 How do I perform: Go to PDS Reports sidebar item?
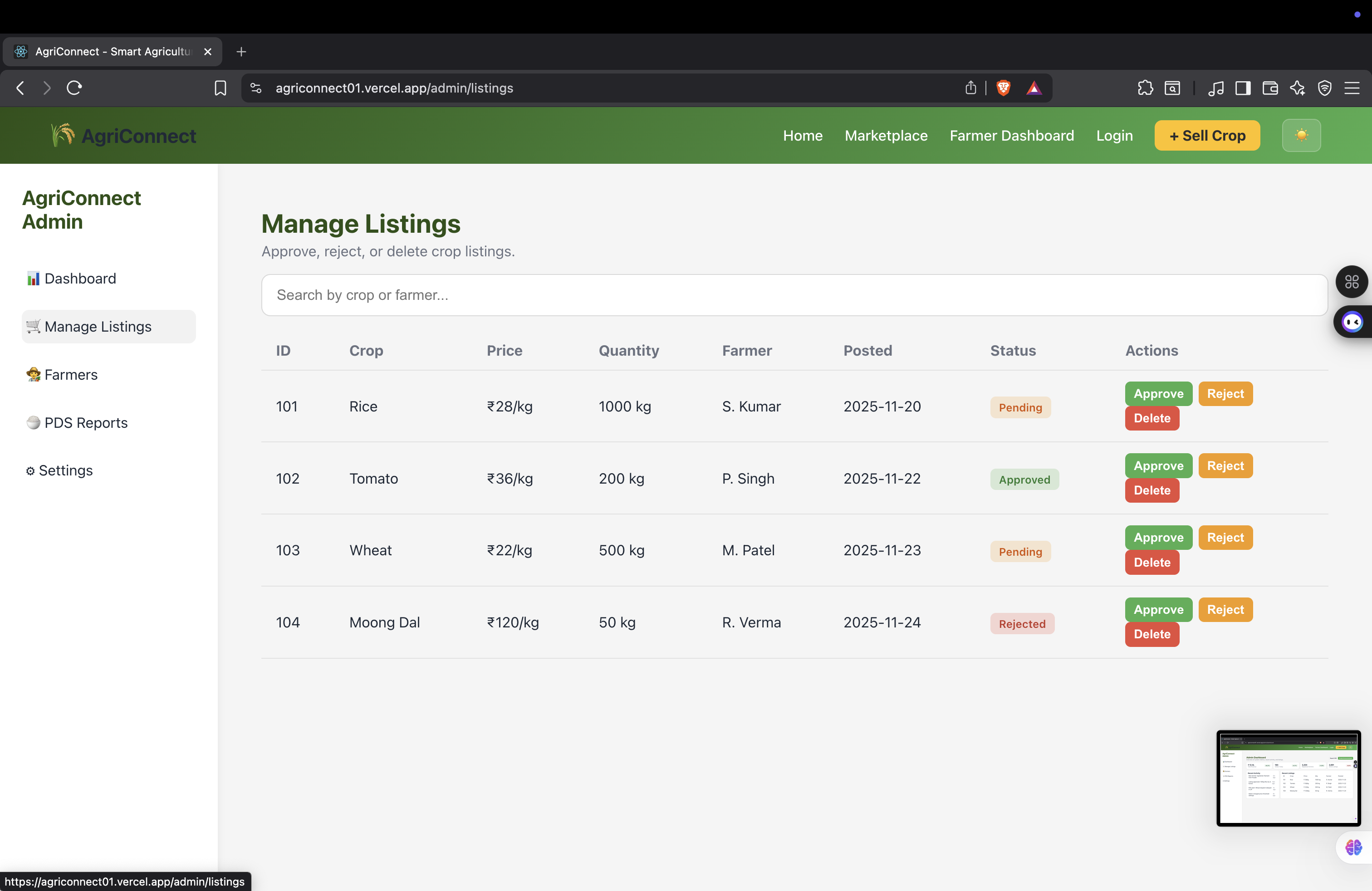coord(85,422)
